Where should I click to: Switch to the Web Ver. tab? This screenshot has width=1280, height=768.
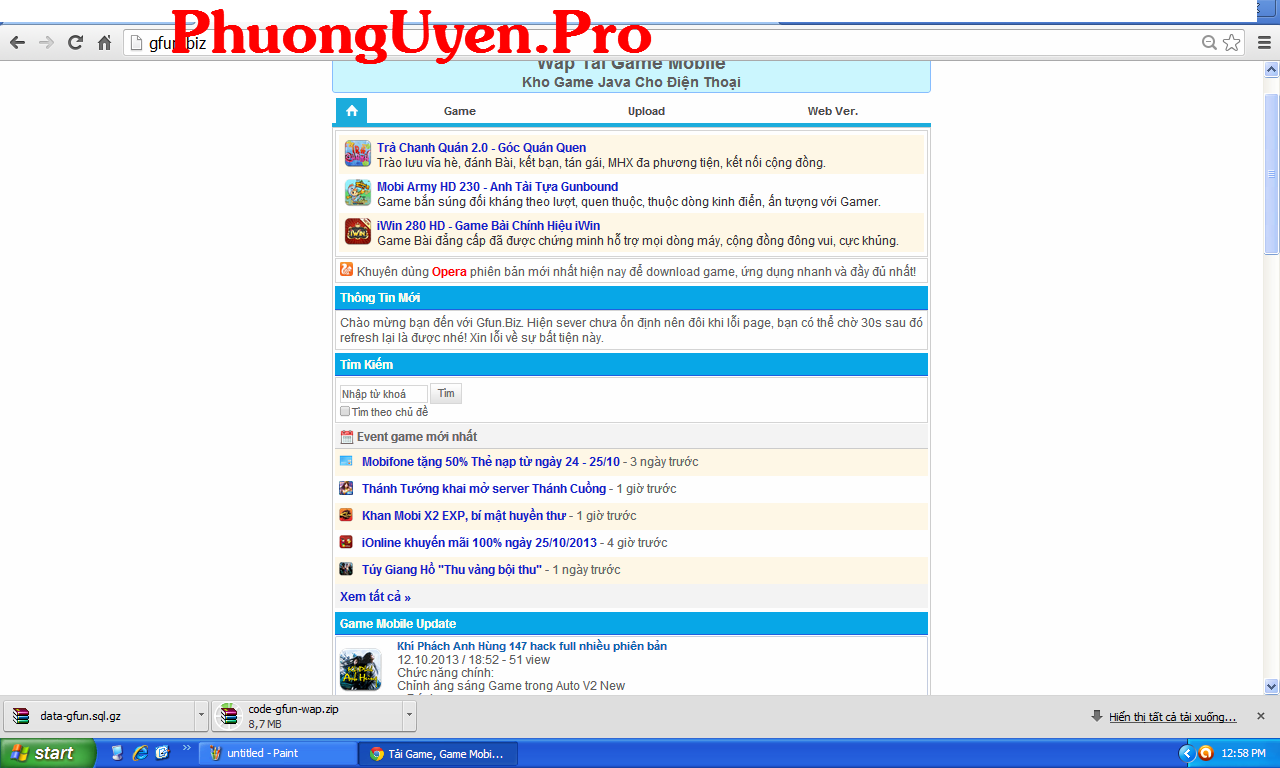pos(832,111)
